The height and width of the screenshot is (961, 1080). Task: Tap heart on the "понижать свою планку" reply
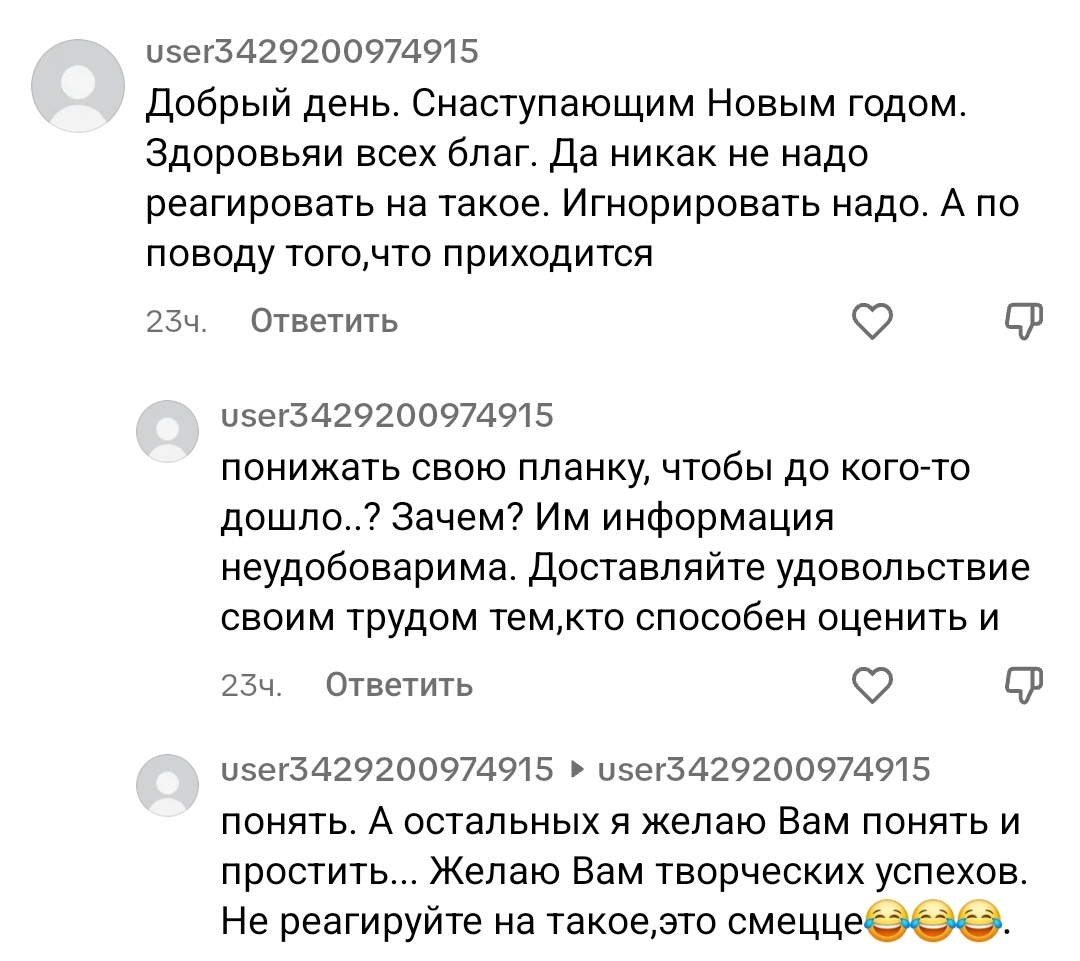tap(871, 685)
